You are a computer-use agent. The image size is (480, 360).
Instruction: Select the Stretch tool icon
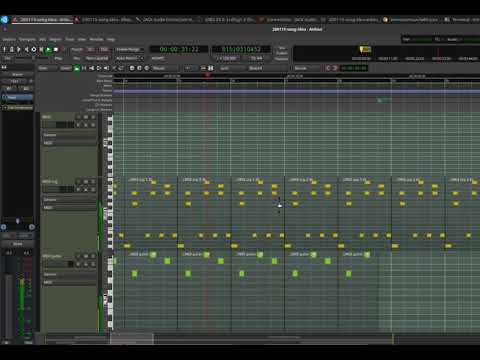(x=99, y=68)
